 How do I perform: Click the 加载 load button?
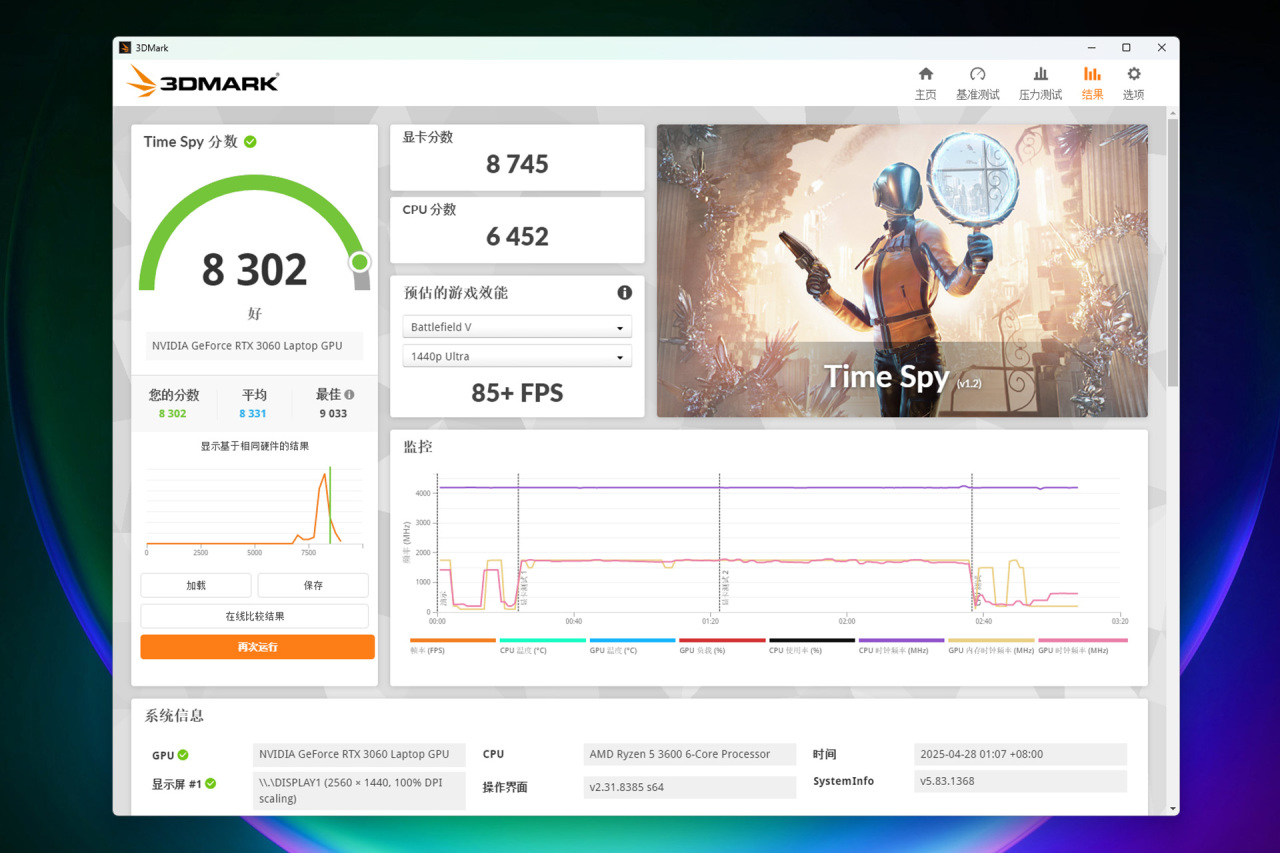click(196, 585)
